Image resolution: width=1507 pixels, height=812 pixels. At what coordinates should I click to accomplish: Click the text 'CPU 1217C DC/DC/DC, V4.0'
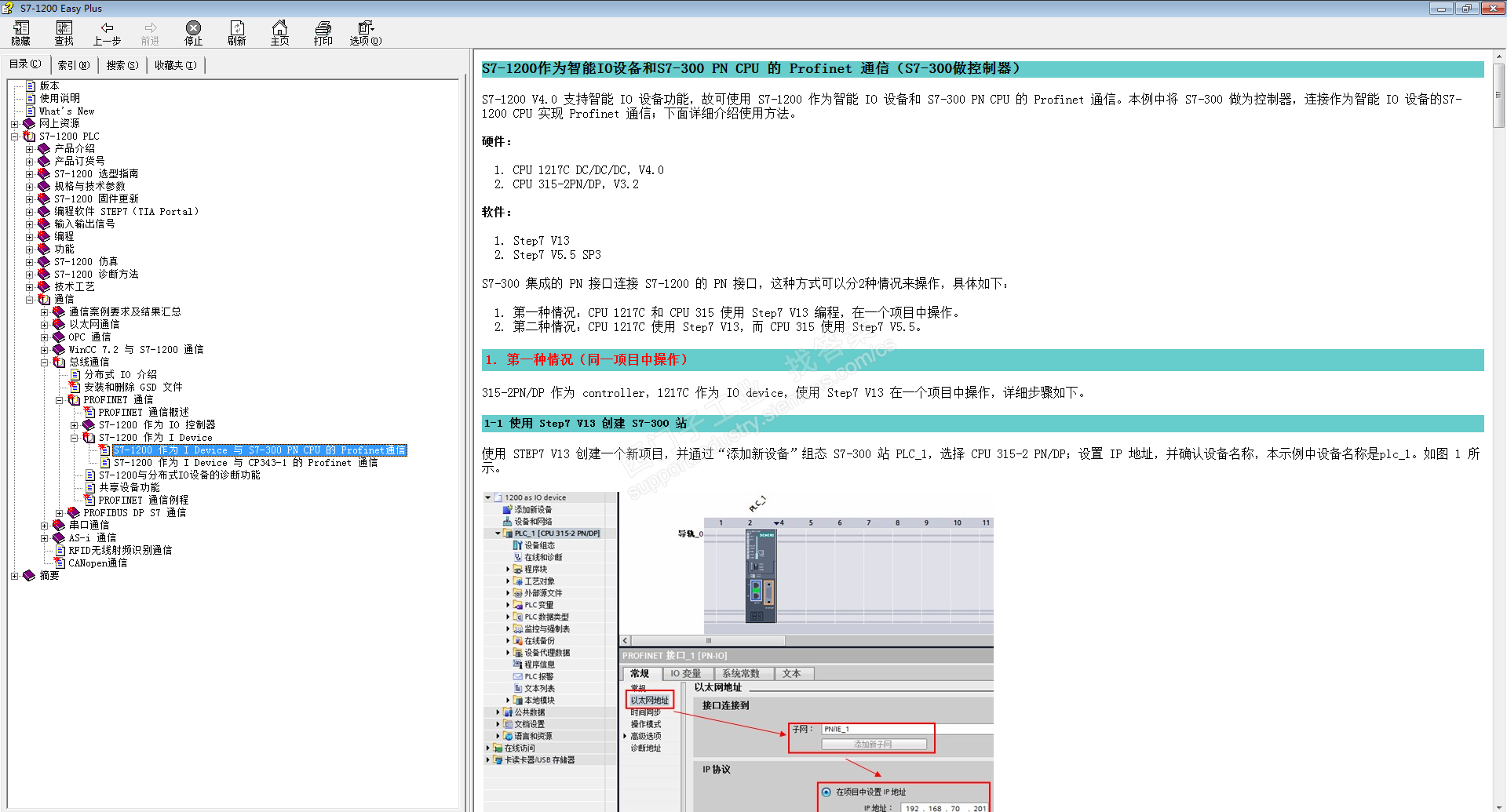(x=589, y=170)
